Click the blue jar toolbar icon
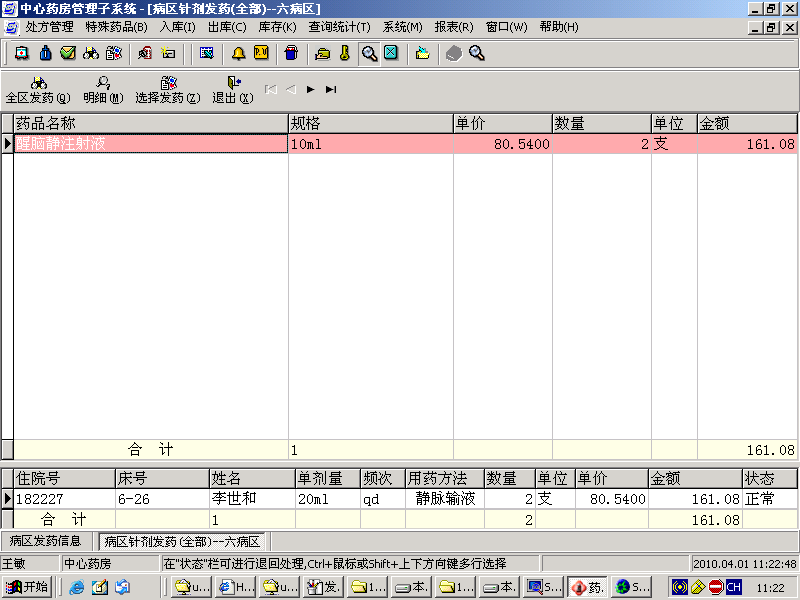This screenshot has height=600, width=800. point(291,53)
